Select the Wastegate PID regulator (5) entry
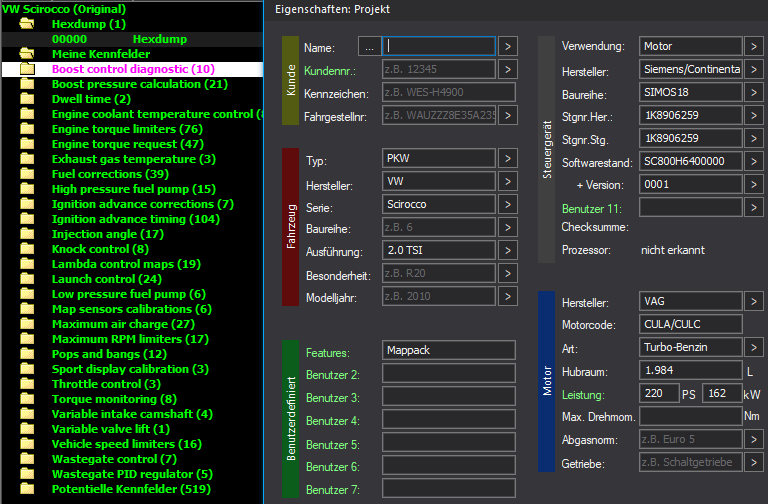This screenshot has height=504, width=768. click(132, 474)
